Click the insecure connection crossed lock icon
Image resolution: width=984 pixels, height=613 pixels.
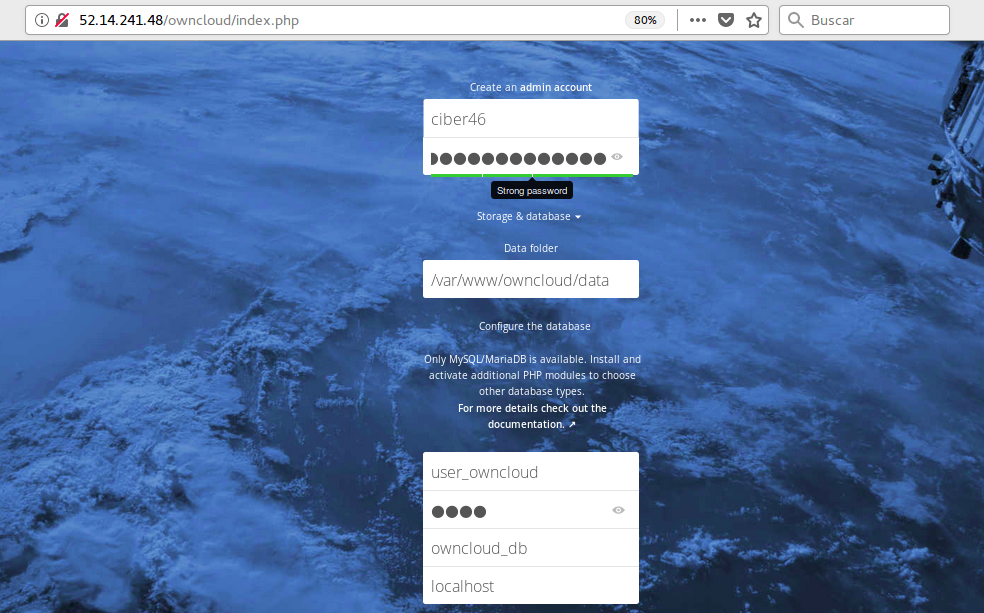click(62, 20)
